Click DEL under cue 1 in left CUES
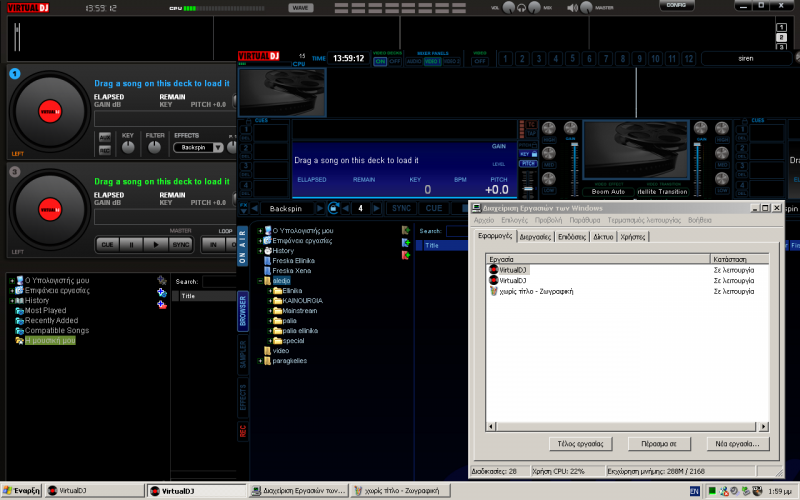The image size is (800, 500). tap(245, 138)
